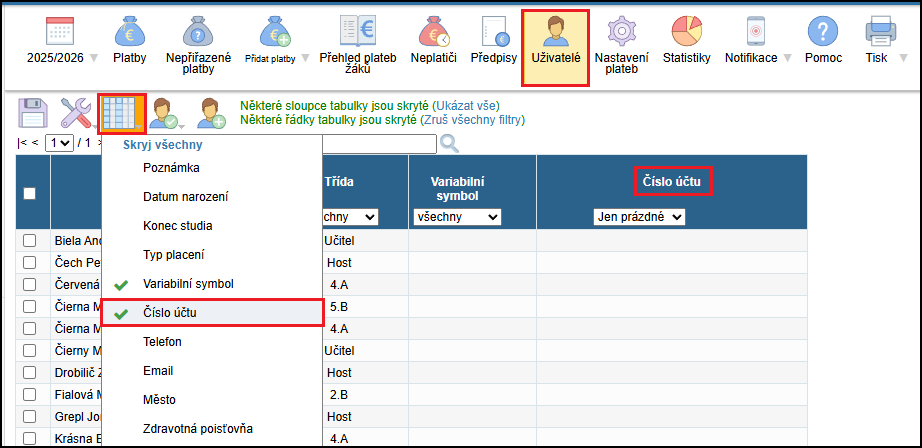Open Předpisy document icon
This screenshot has width=922, height=448.
pyautogui.click(x=492, y=34)
